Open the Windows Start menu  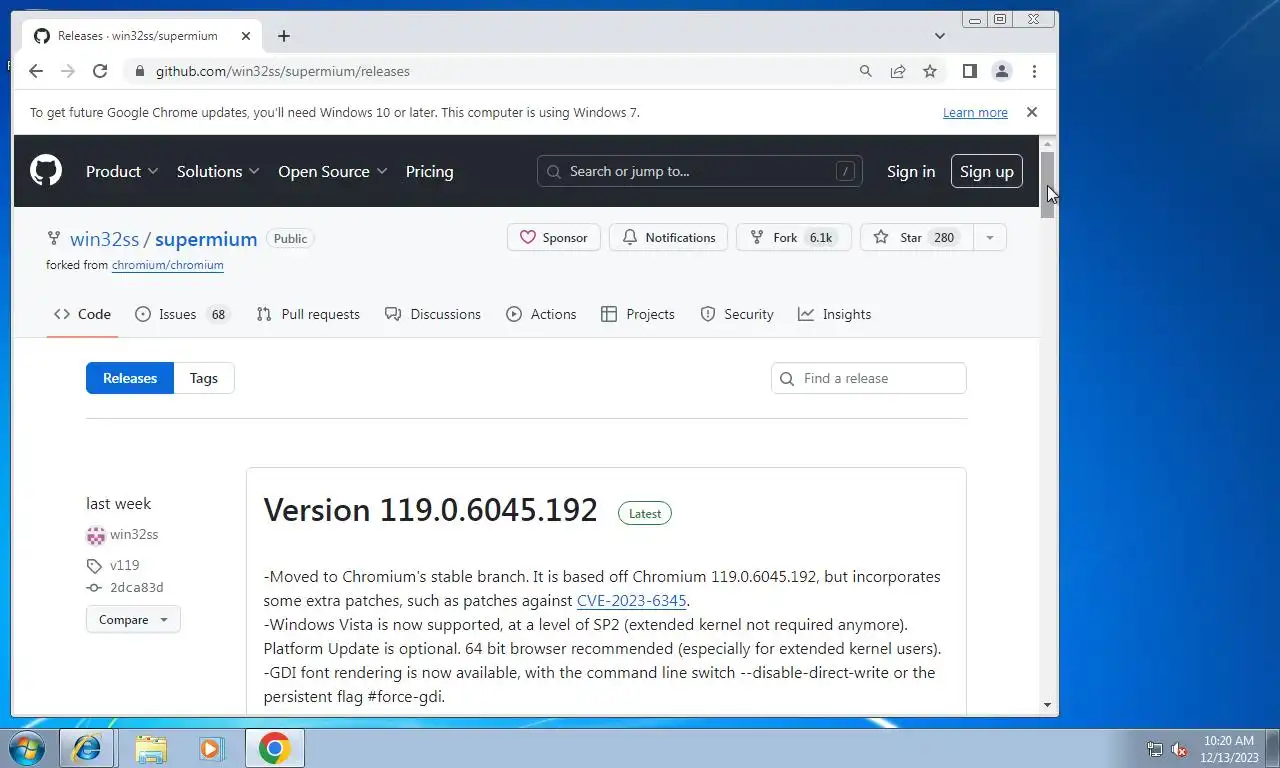(27, 748)
